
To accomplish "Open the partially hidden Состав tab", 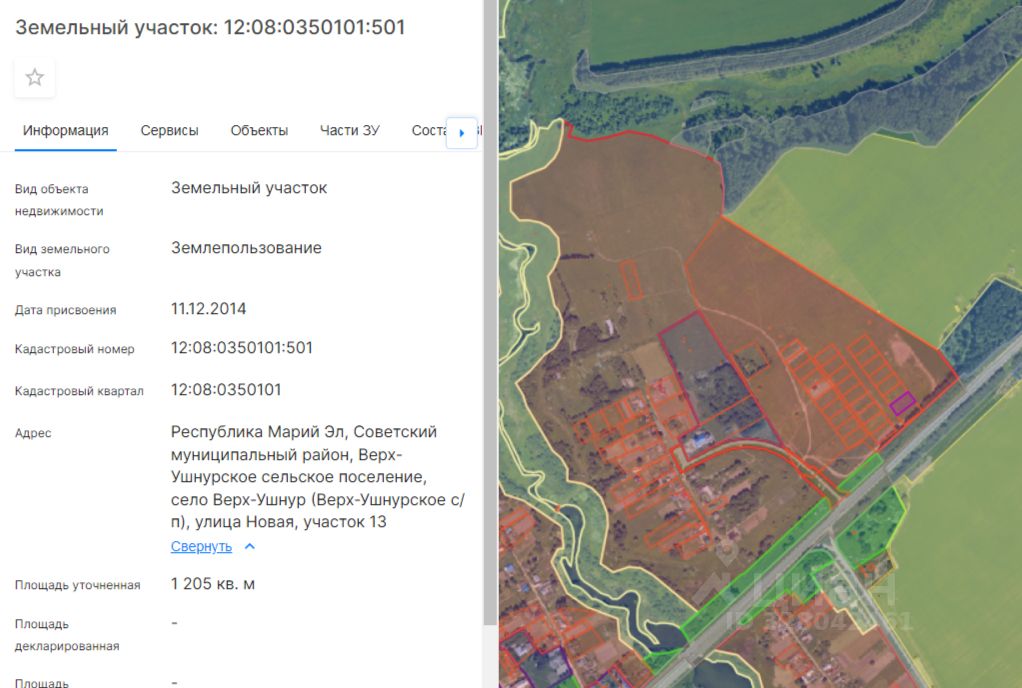I will (x=428, y=130).
